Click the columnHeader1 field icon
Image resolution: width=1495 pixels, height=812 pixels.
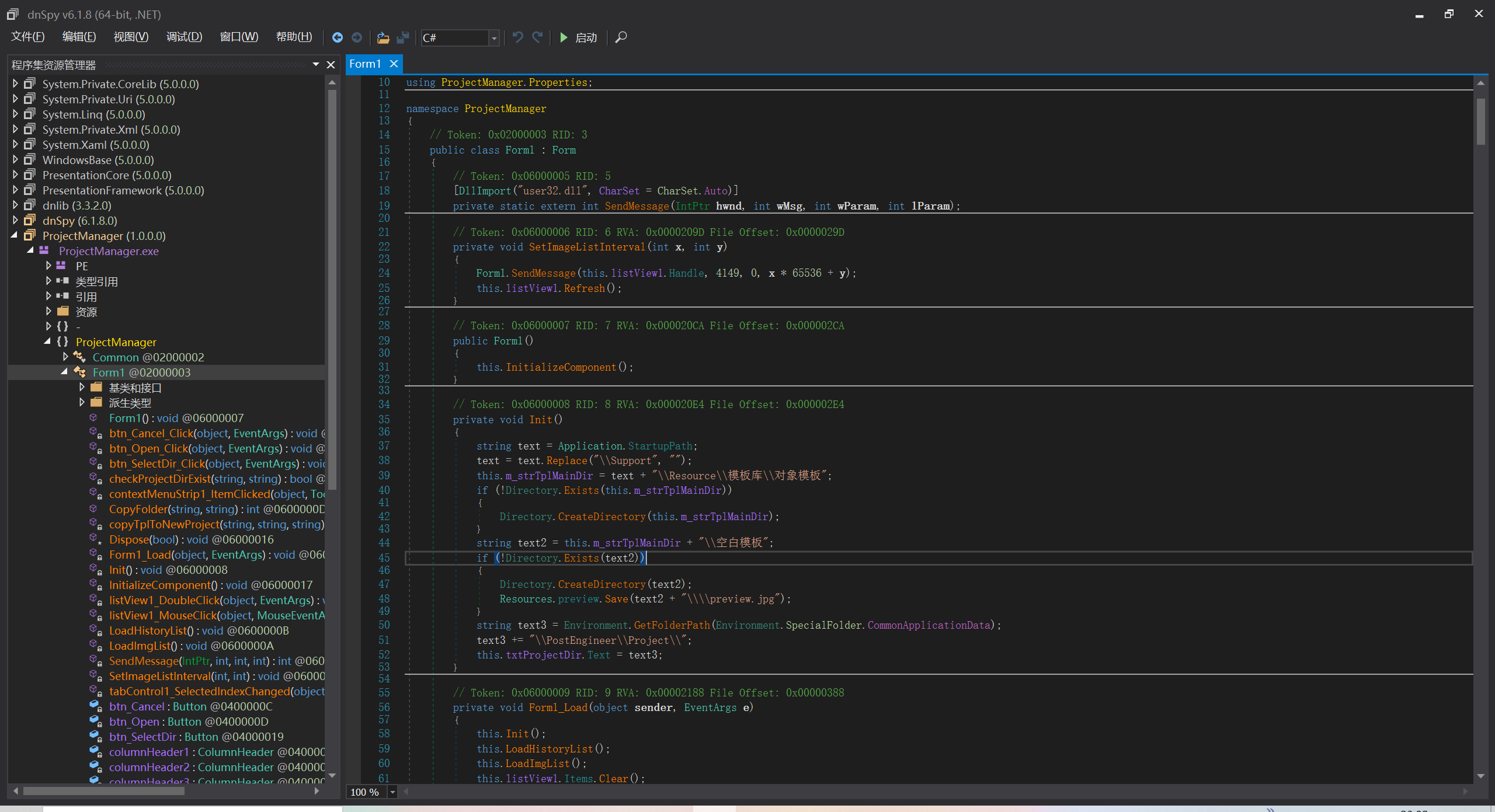(96, 751)
